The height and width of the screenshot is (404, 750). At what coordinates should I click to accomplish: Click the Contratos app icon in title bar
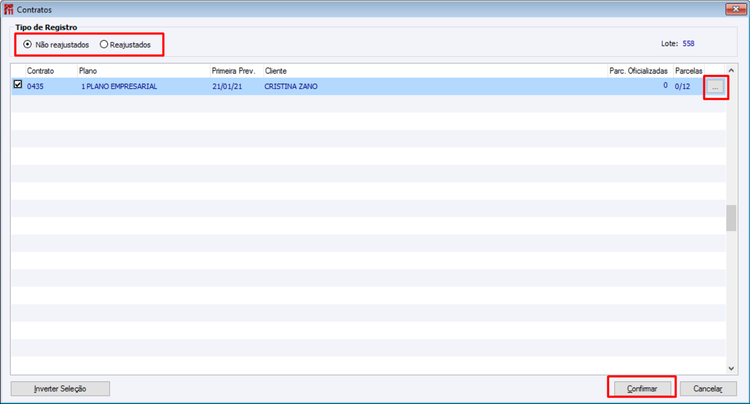(8, 10)
